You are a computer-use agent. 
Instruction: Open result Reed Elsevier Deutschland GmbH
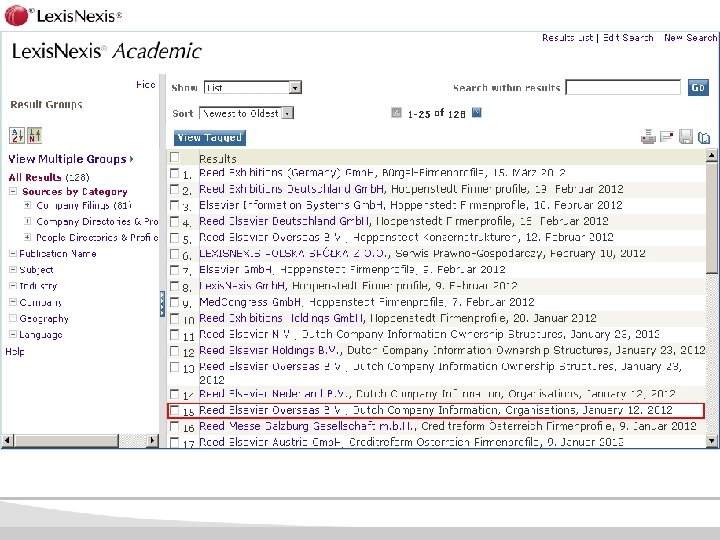pos(285,221)
